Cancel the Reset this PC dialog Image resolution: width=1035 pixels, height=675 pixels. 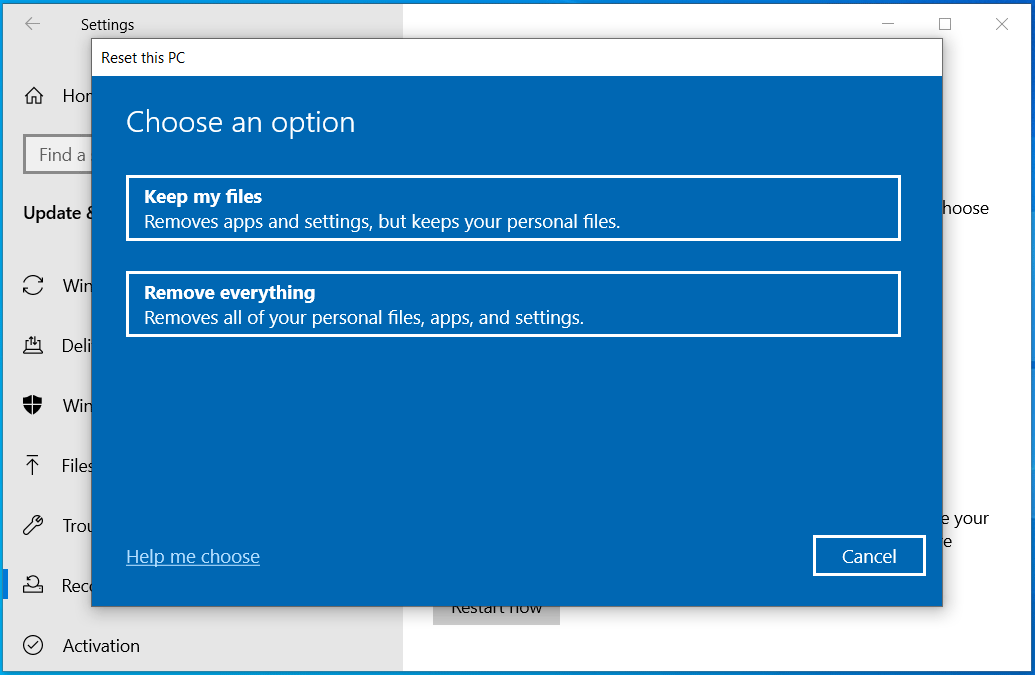coord(868,556)
